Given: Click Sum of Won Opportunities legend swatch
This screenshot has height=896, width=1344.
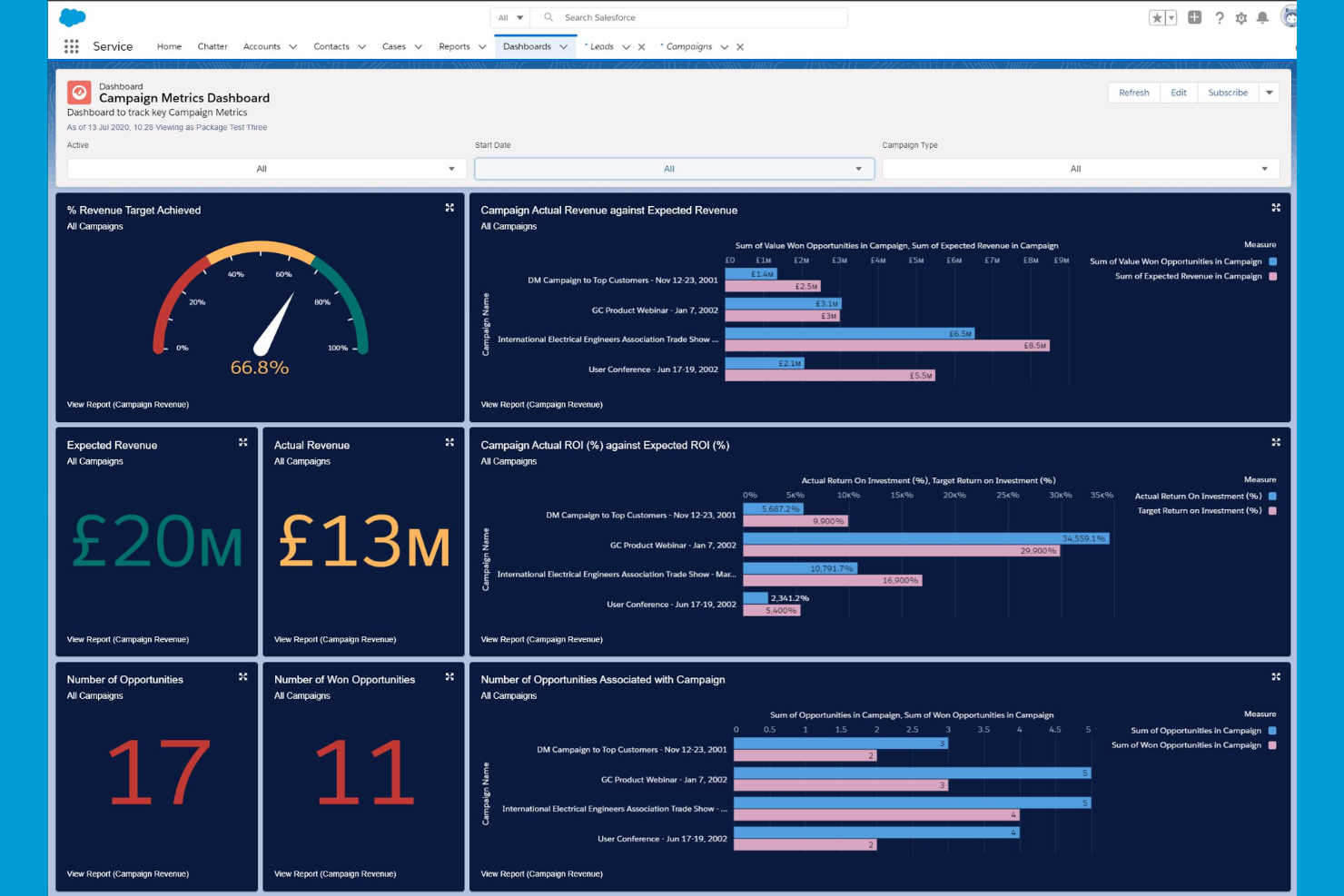Looking at the screenshot, I should click(x=1272, y=745).
